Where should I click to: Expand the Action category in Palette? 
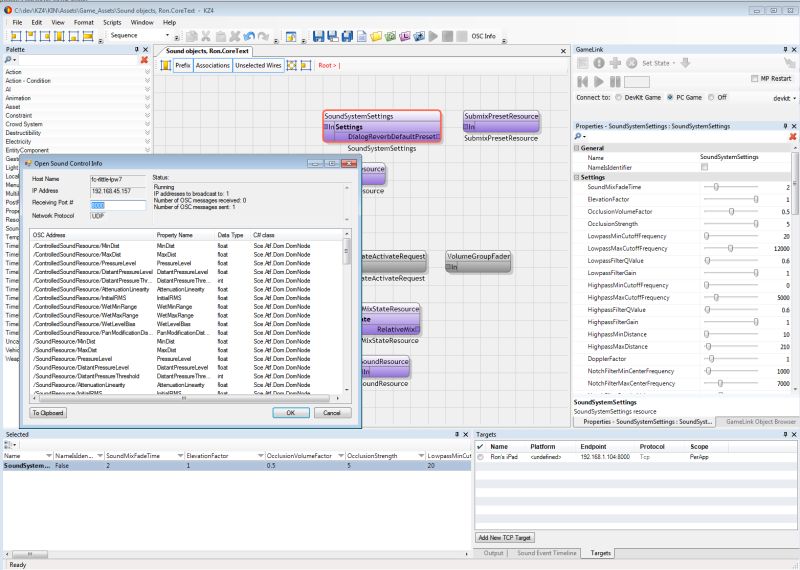click(147, 72)
